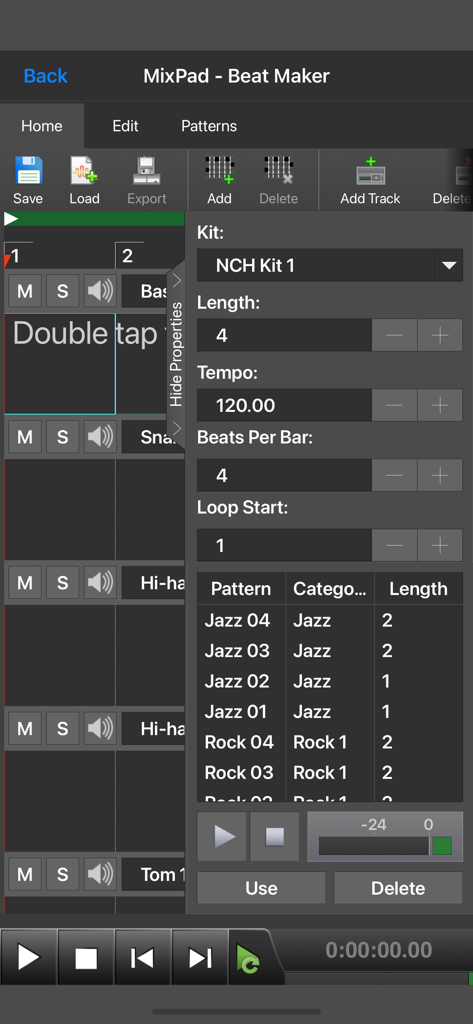The image size is (473, 1024).
Task: Click the Length value field
Action: point(284,336)
